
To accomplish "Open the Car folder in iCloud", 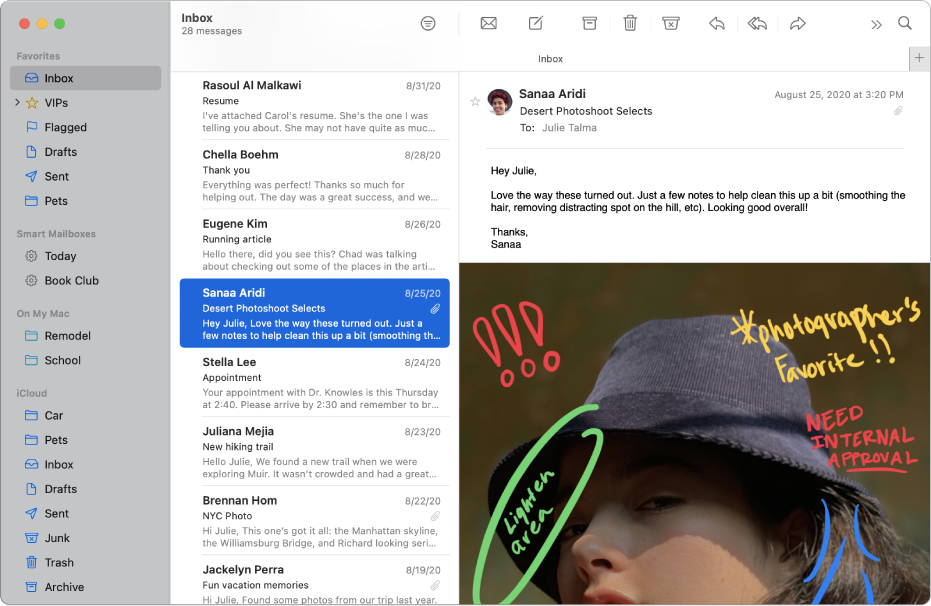I will [86, 415].
